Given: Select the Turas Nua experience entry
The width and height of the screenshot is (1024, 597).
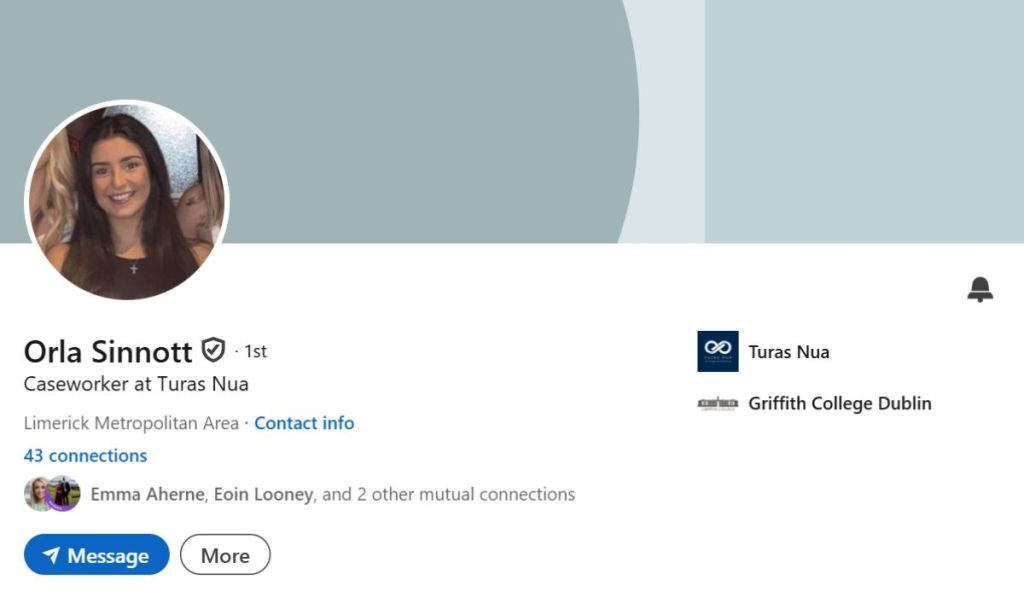Looking at the screenshot, I should (789, 351).
